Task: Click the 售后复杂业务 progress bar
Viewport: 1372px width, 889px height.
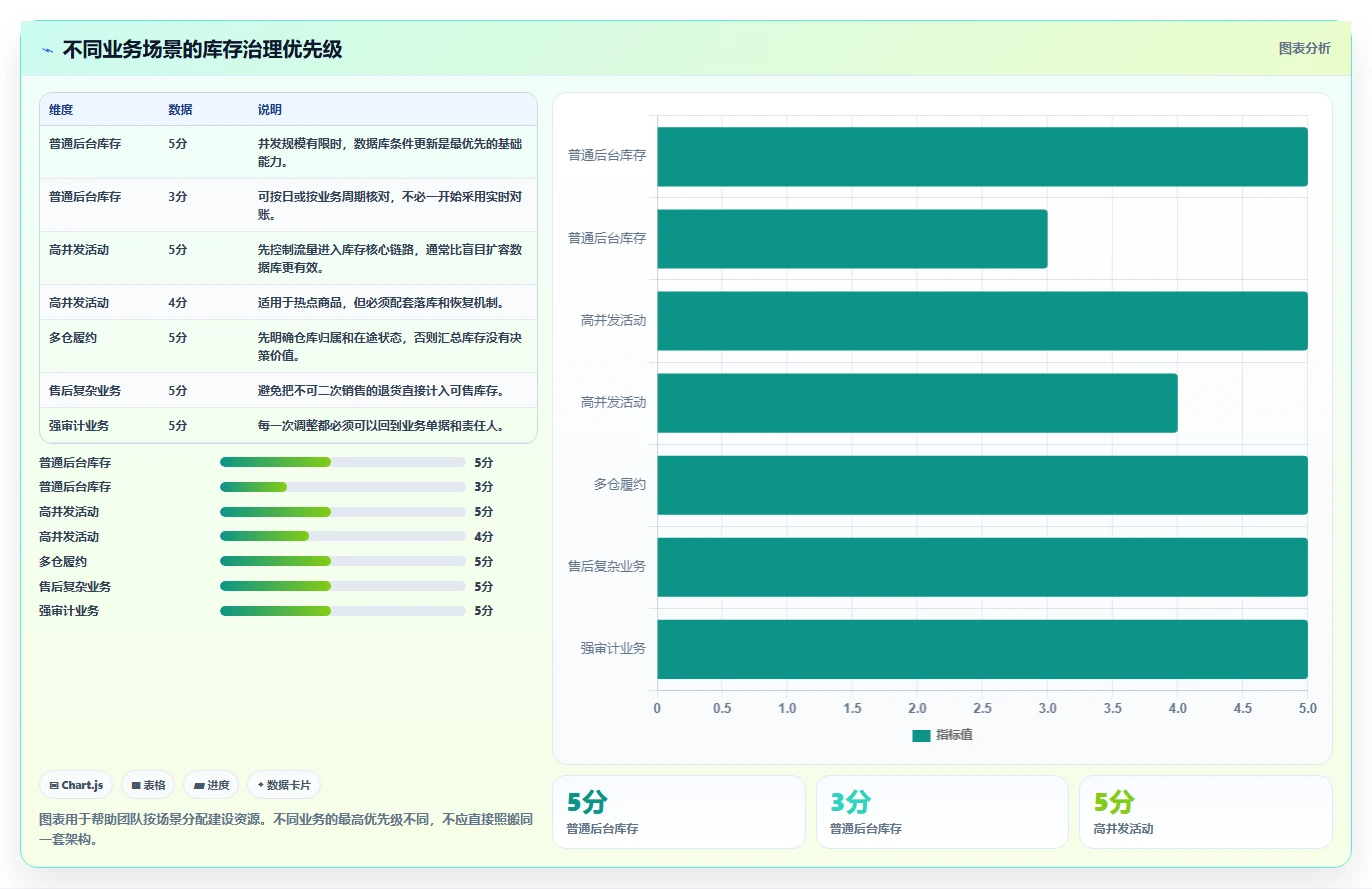Action: tap(343, 586)
